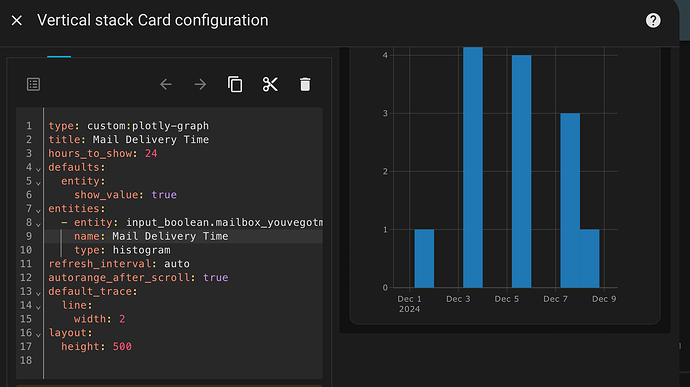This screenshot has width=690, height=387.
Task: Place cursor on hours_to_show value 24
Action: (x=151, y=153)
